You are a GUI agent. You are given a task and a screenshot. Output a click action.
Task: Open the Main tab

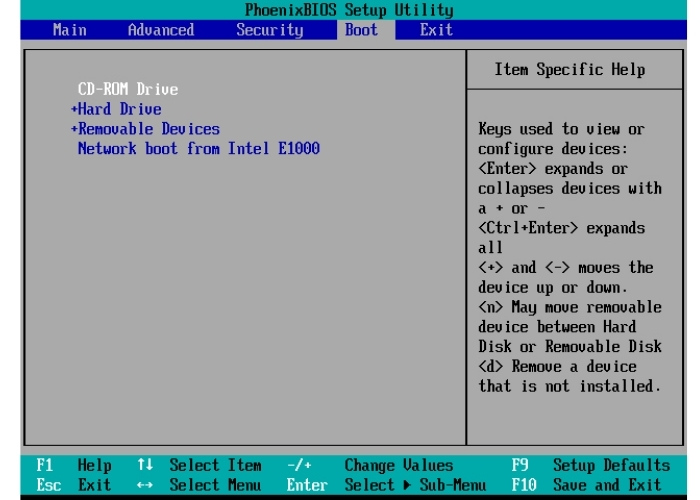(x=69, y=30)
